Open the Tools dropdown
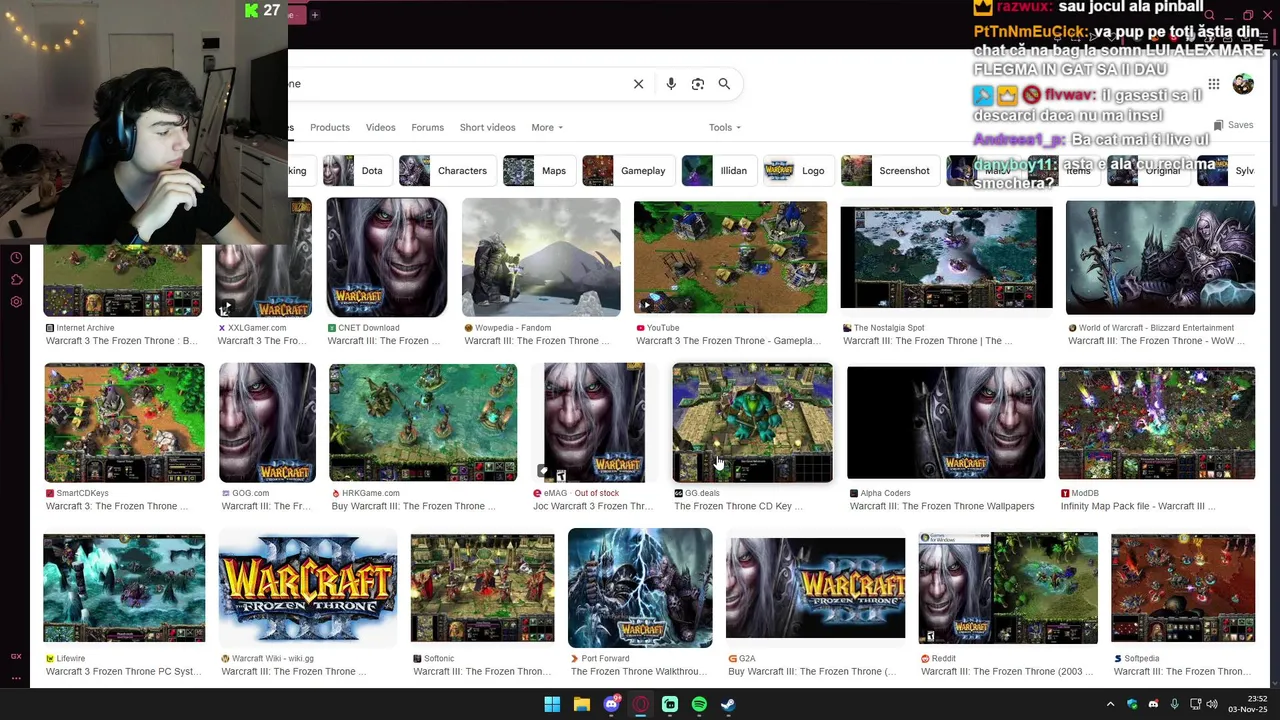 click(725, 127)
